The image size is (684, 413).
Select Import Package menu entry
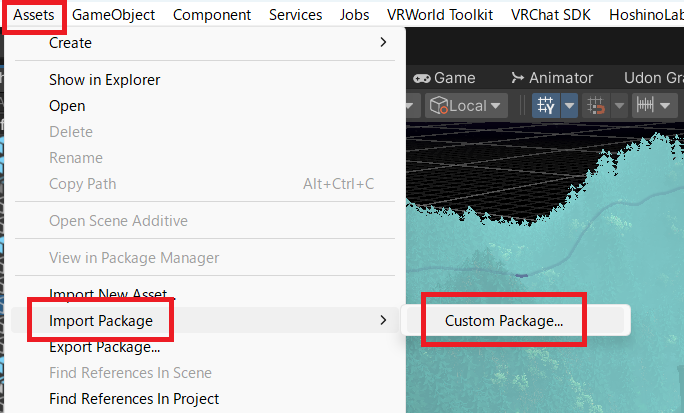coord(101,321)
